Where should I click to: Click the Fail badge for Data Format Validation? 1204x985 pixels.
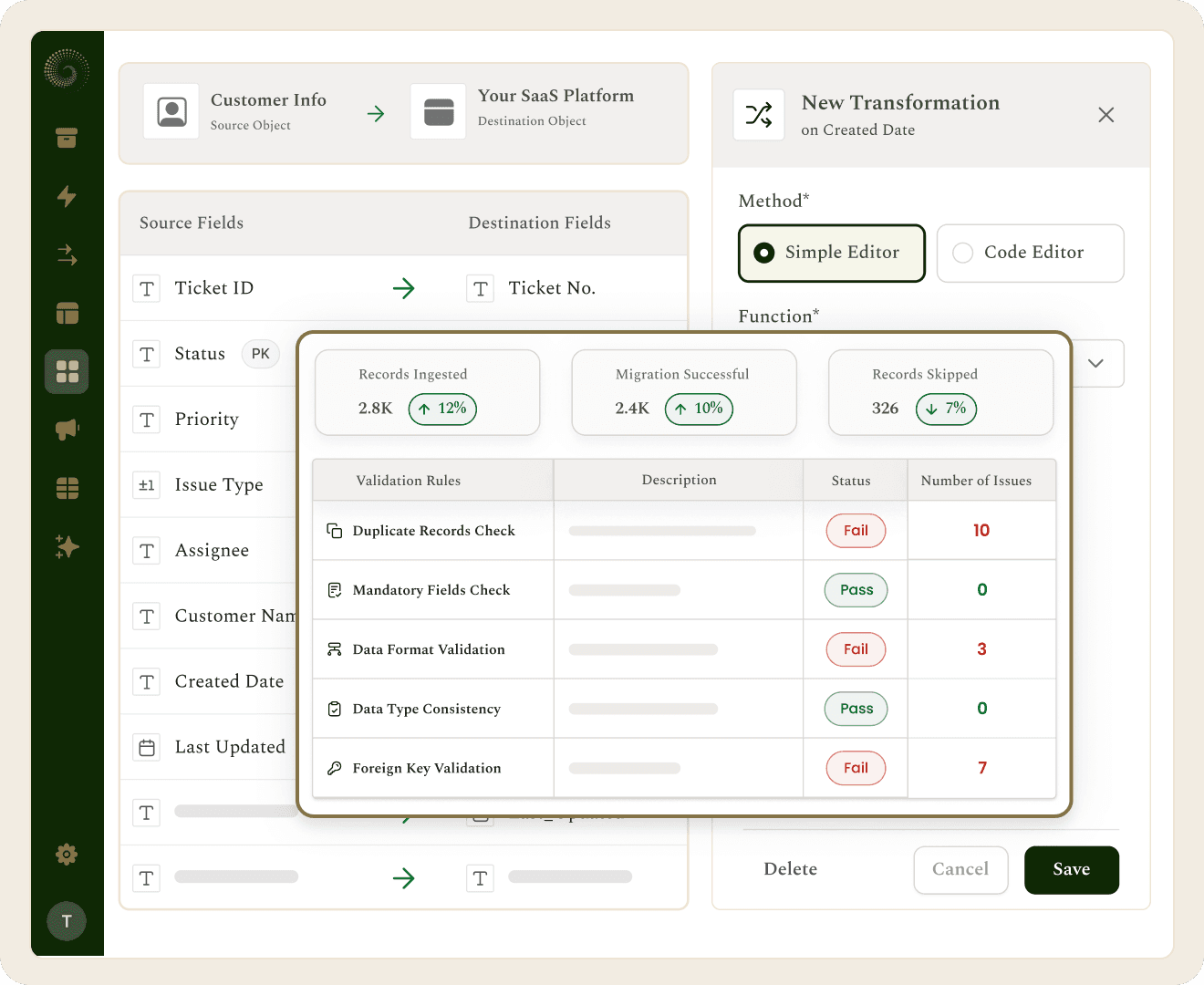click(856, 649)
